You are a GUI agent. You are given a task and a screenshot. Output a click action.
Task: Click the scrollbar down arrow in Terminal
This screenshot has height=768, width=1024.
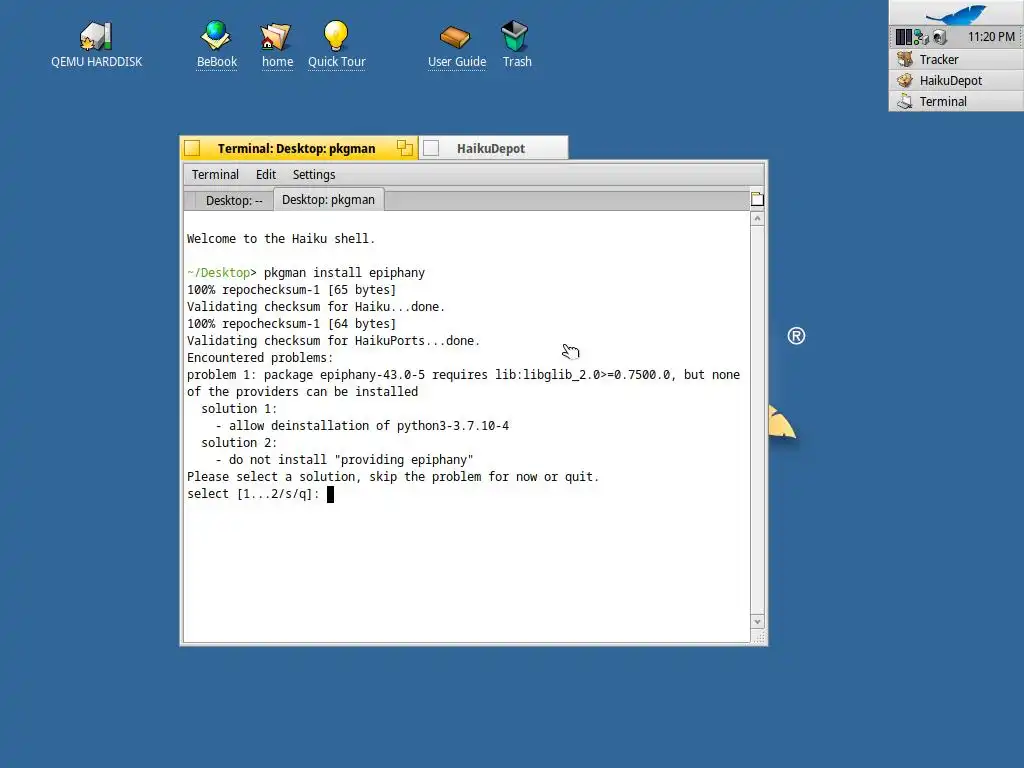pos(757,622)
